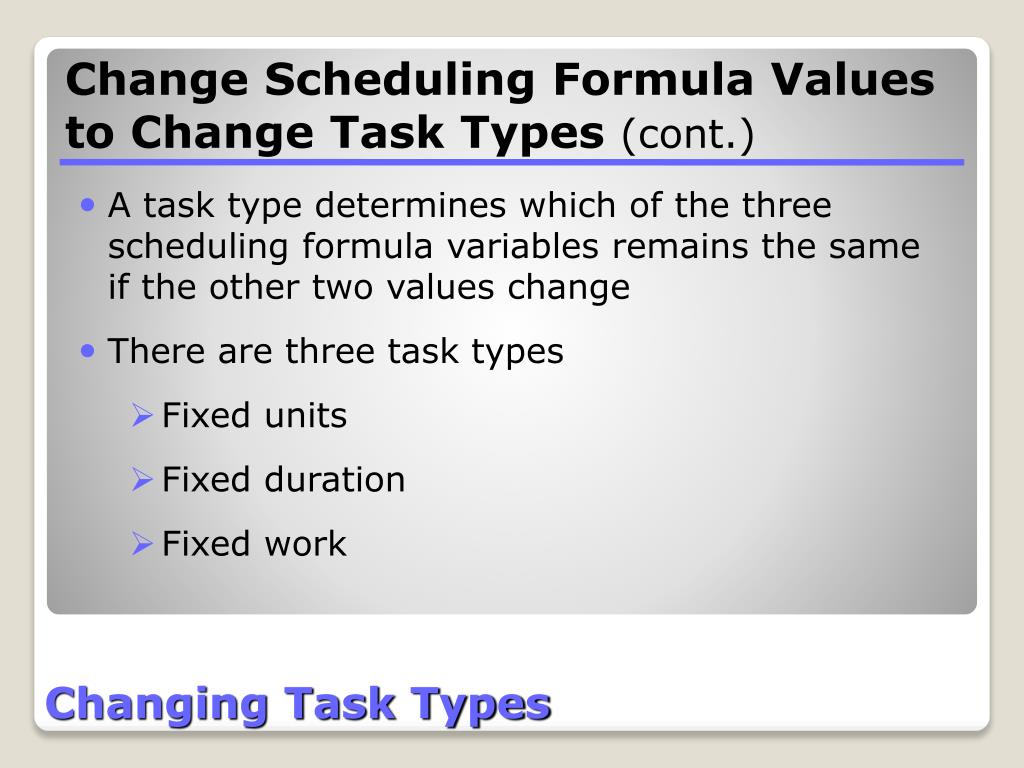Image resolution: width=1024 pixels, height=768 pixels.
Task: Click the word 'Values' in the title
Action: pos(852,80)
